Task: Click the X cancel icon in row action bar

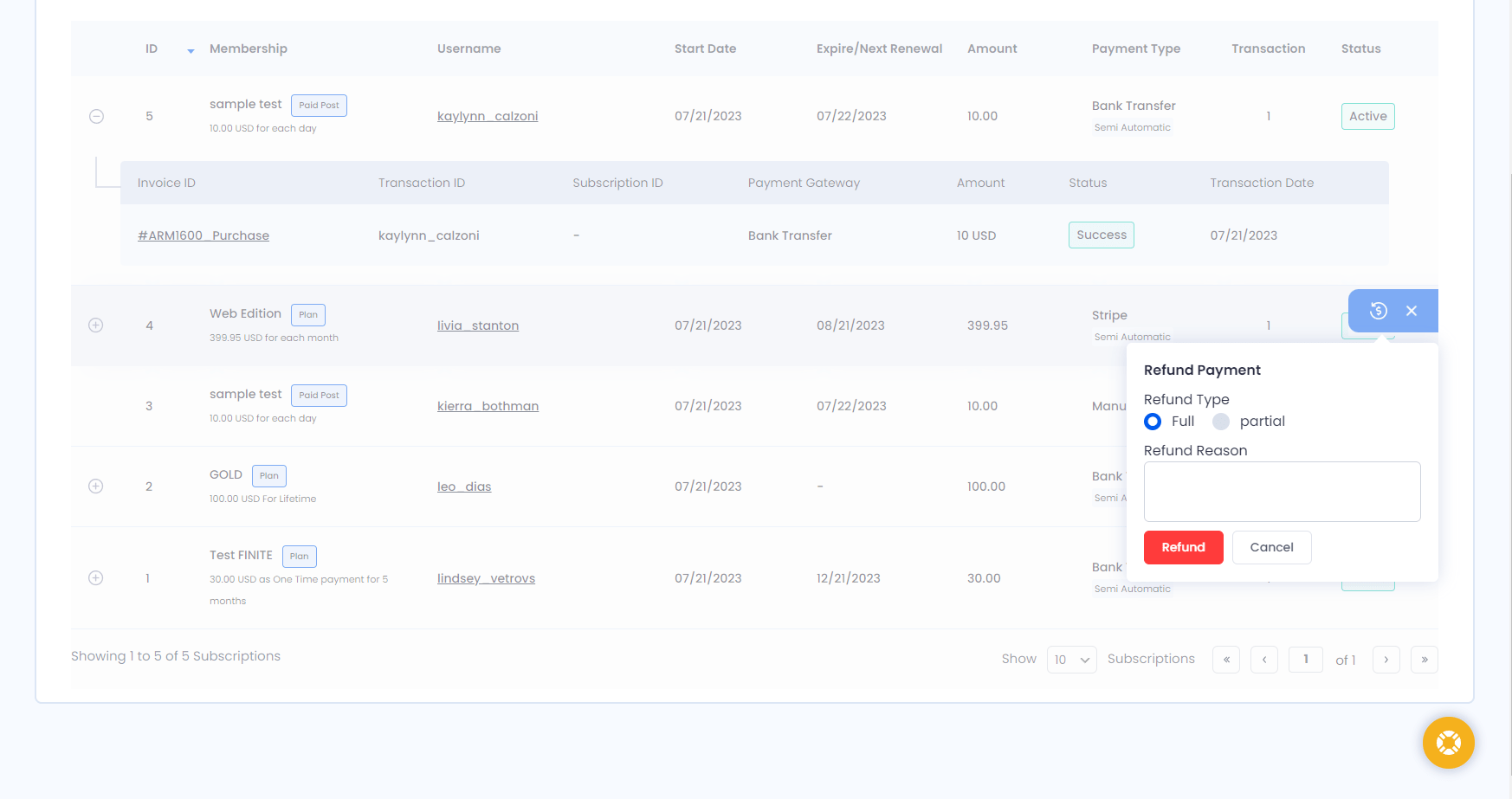Action: point(1412,311)
